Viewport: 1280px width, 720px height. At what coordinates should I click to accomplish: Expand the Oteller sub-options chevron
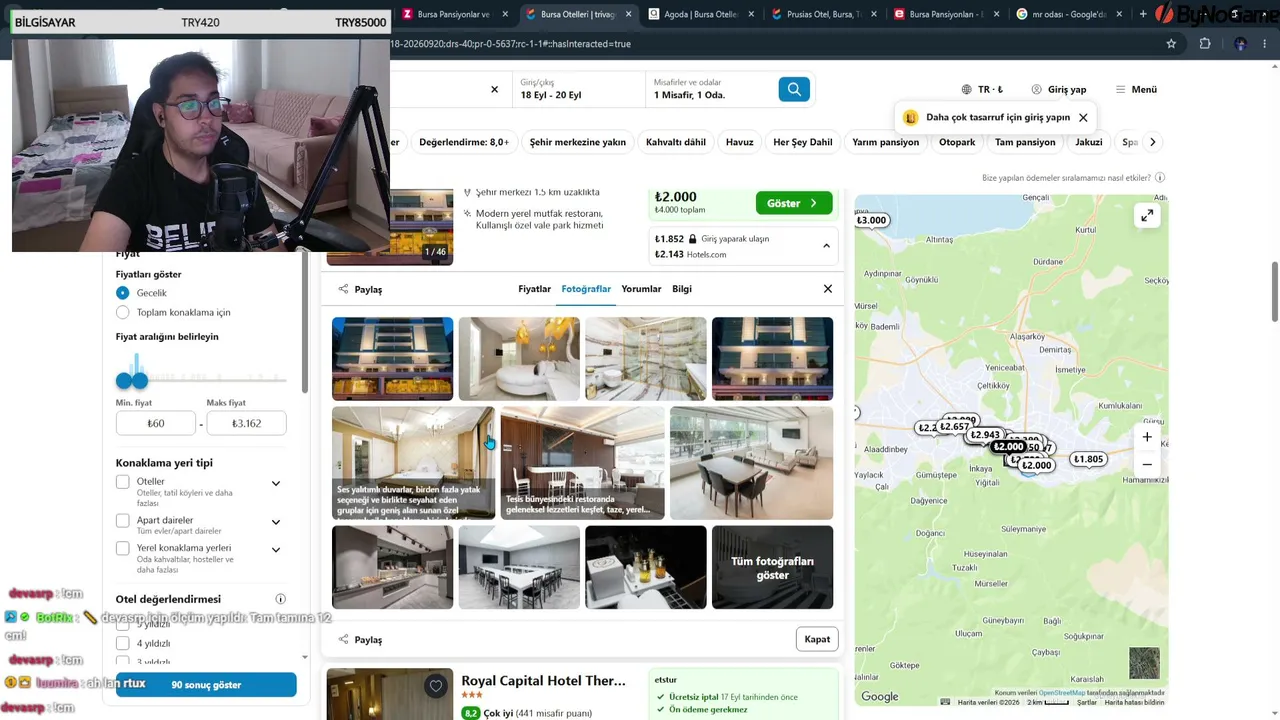coord(276,484)
